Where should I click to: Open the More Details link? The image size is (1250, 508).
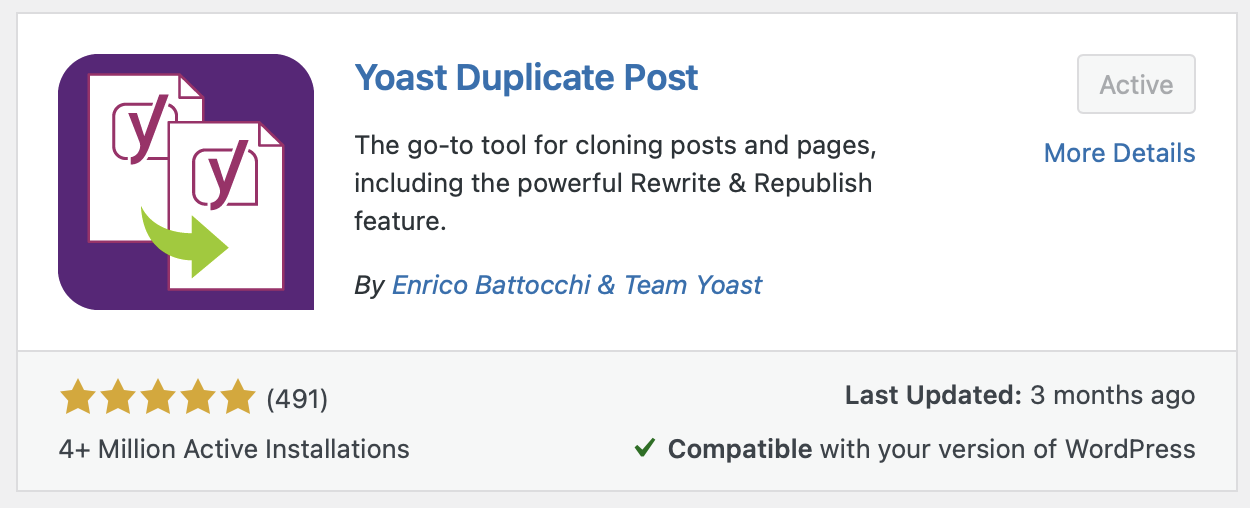[x=1119, y=153]
